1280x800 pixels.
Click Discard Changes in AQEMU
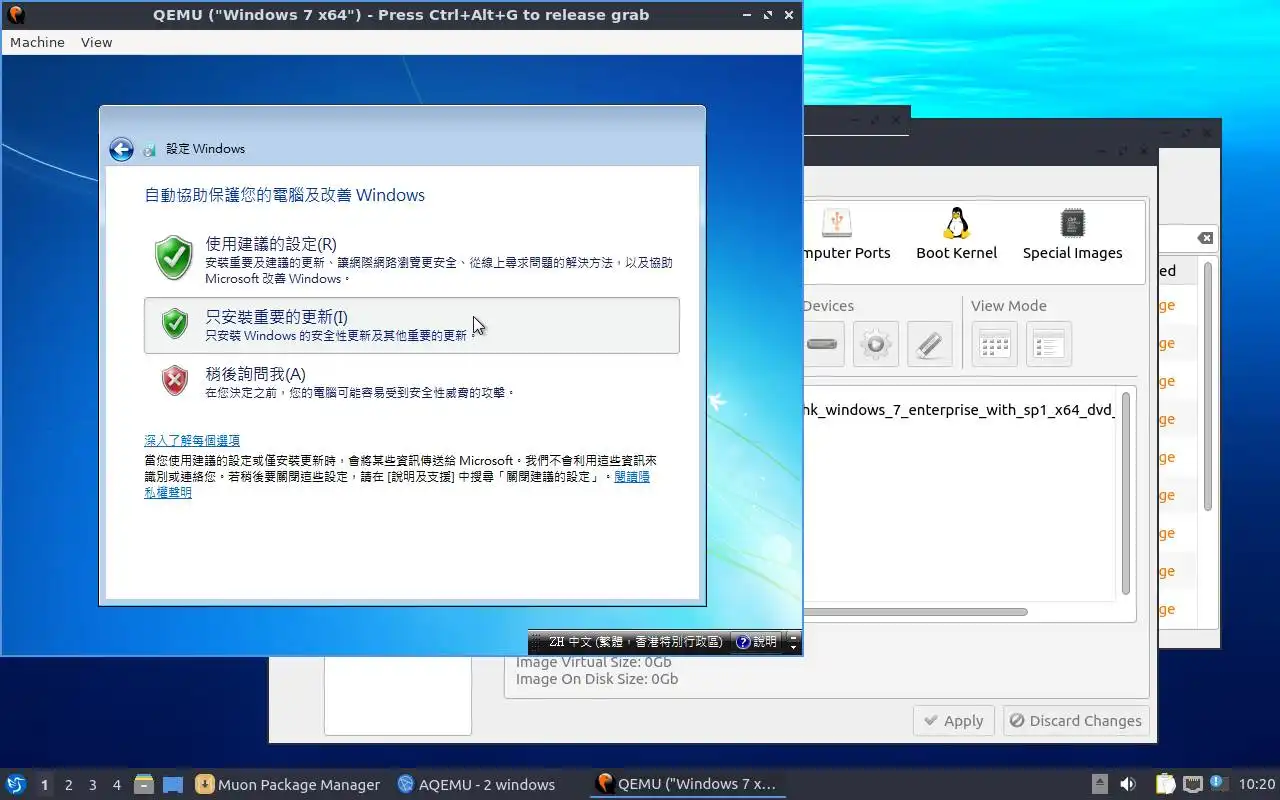tap(1075, 721)
